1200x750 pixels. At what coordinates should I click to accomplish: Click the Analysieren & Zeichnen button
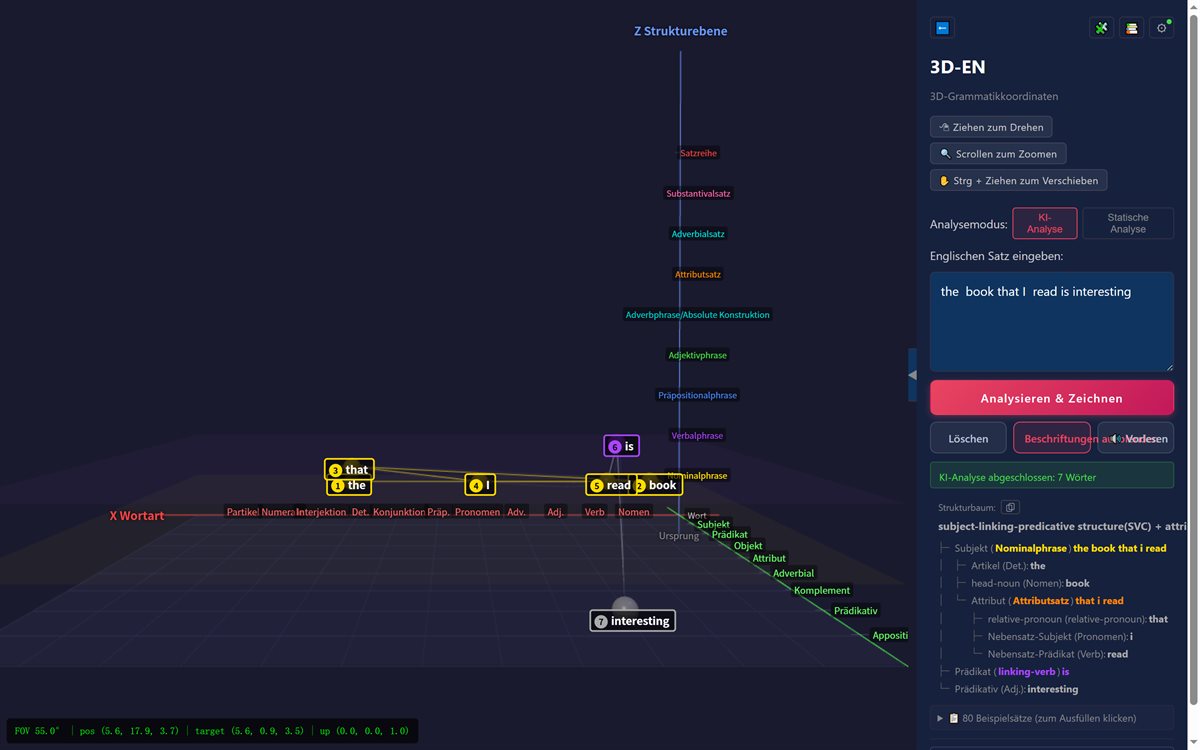click(1052, 398)
